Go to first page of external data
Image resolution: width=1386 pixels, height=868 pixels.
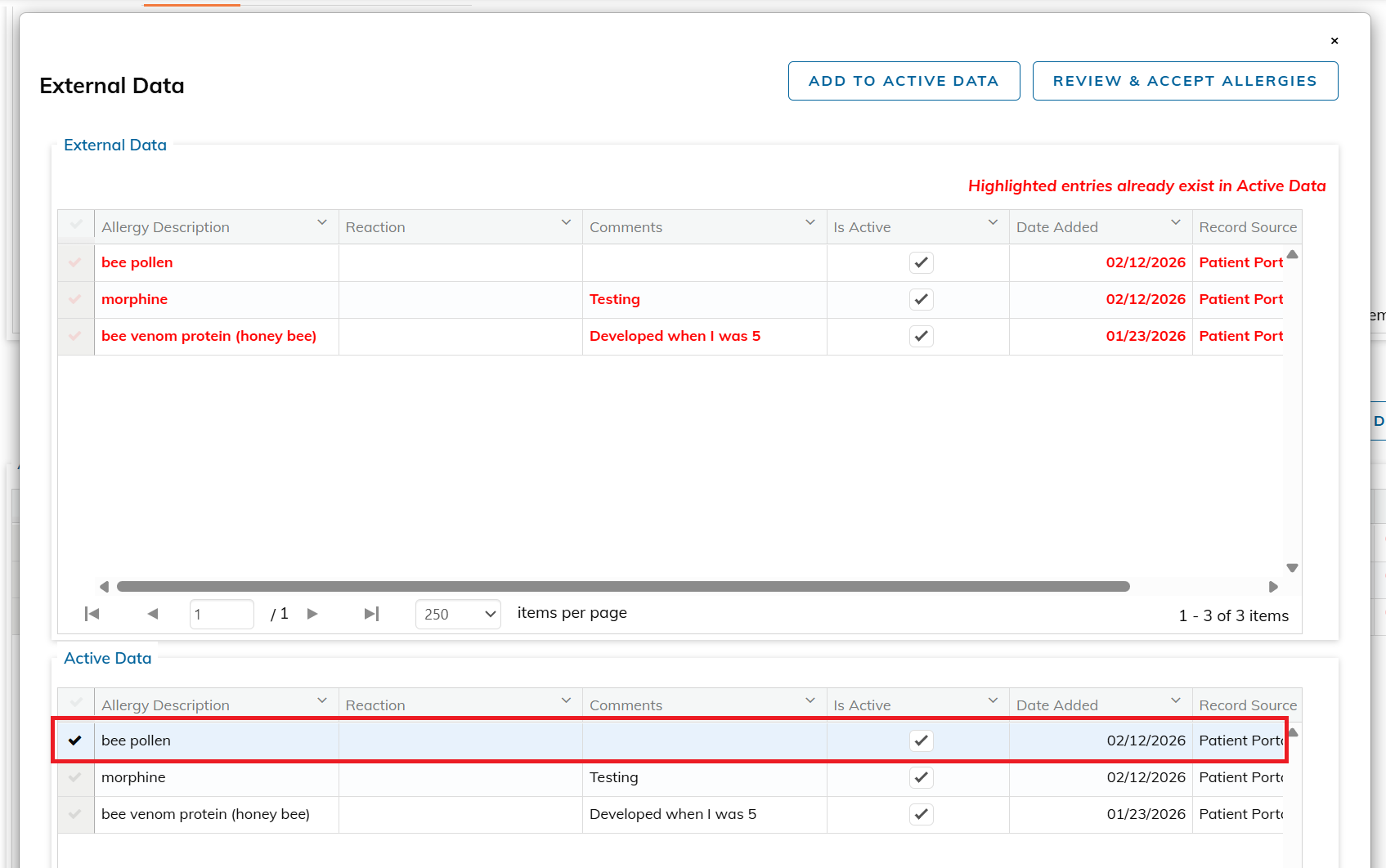coord(92,614)
